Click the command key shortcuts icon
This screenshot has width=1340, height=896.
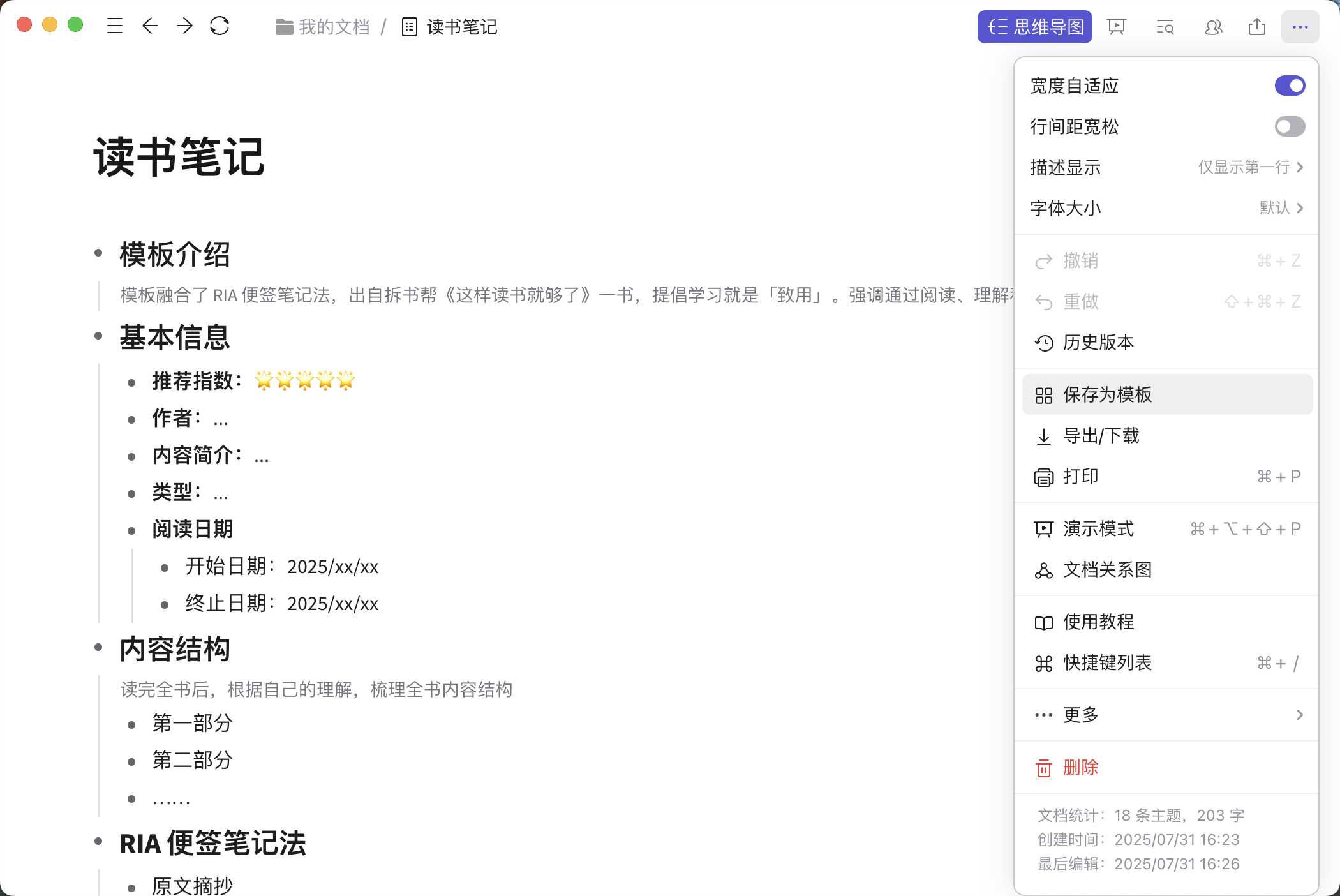[1044, 664]
